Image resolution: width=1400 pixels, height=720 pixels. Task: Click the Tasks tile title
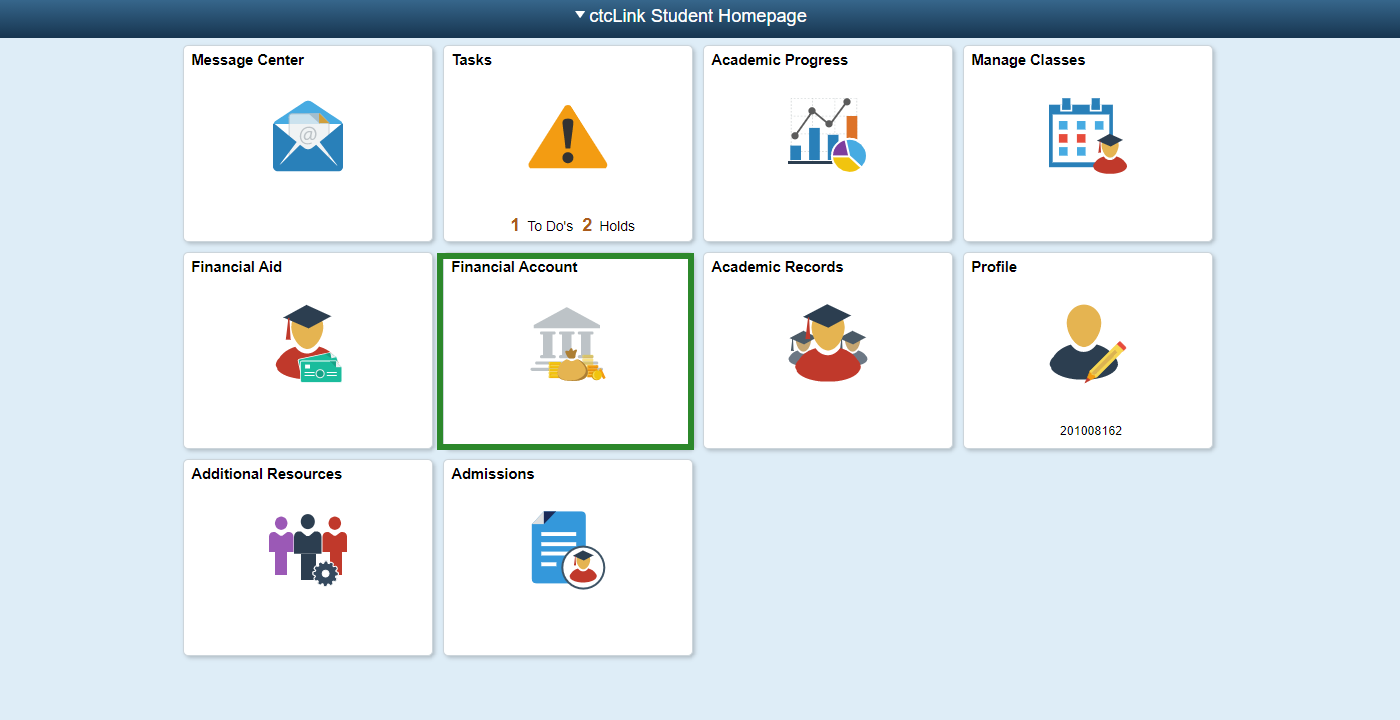click(472, 60)
